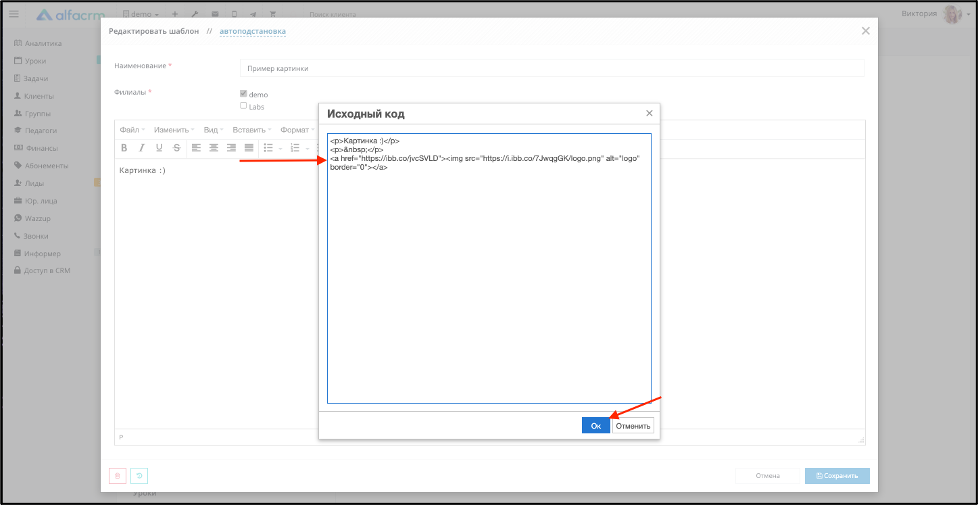The height and width of the screenshot is (506, 979).
Task: Insert a bulleted list
Action: [268, 148]
